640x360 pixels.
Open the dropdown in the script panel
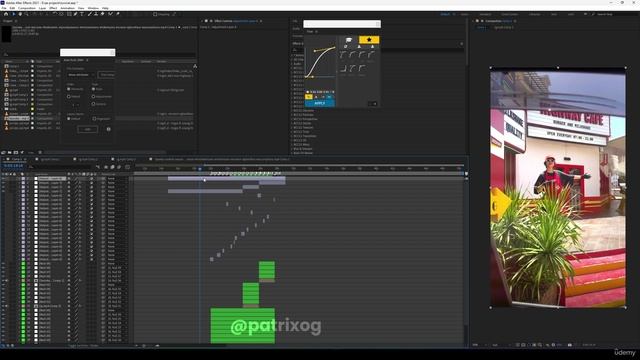[80, 75]
